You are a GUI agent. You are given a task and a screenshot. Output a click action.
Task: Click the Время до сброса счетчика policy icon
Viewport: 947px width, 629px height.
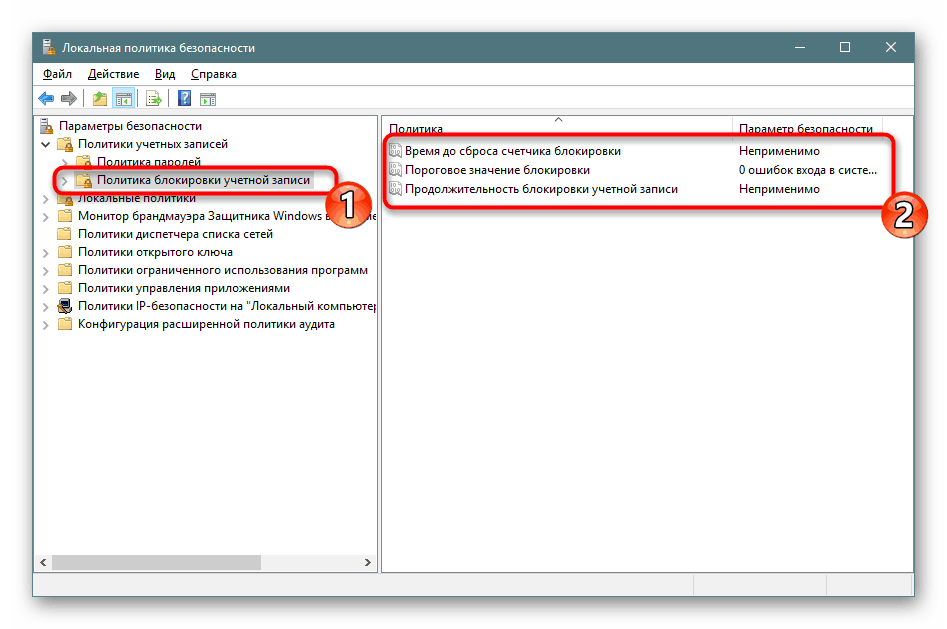pos(396,150)
